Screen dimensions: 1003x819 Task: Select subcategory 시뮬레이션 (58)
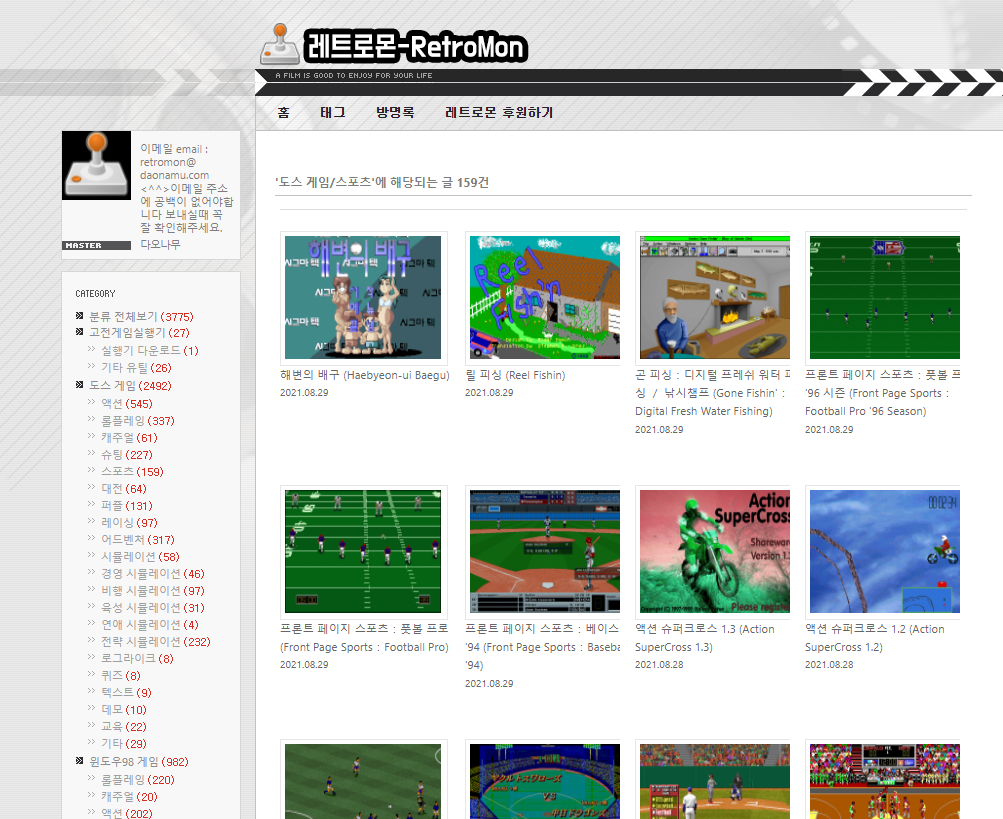click(140, 557)
